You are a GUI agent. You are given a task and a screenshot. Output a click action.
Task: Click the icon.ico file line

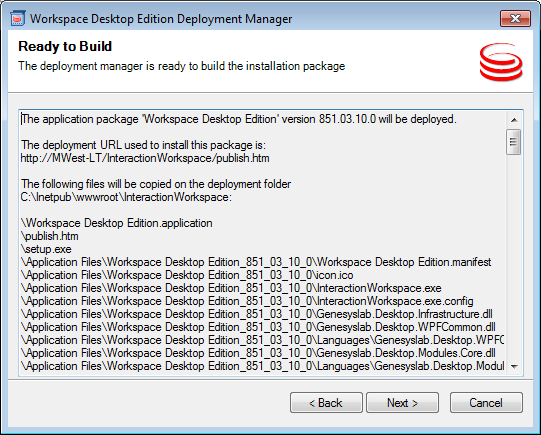click(187, 275)
